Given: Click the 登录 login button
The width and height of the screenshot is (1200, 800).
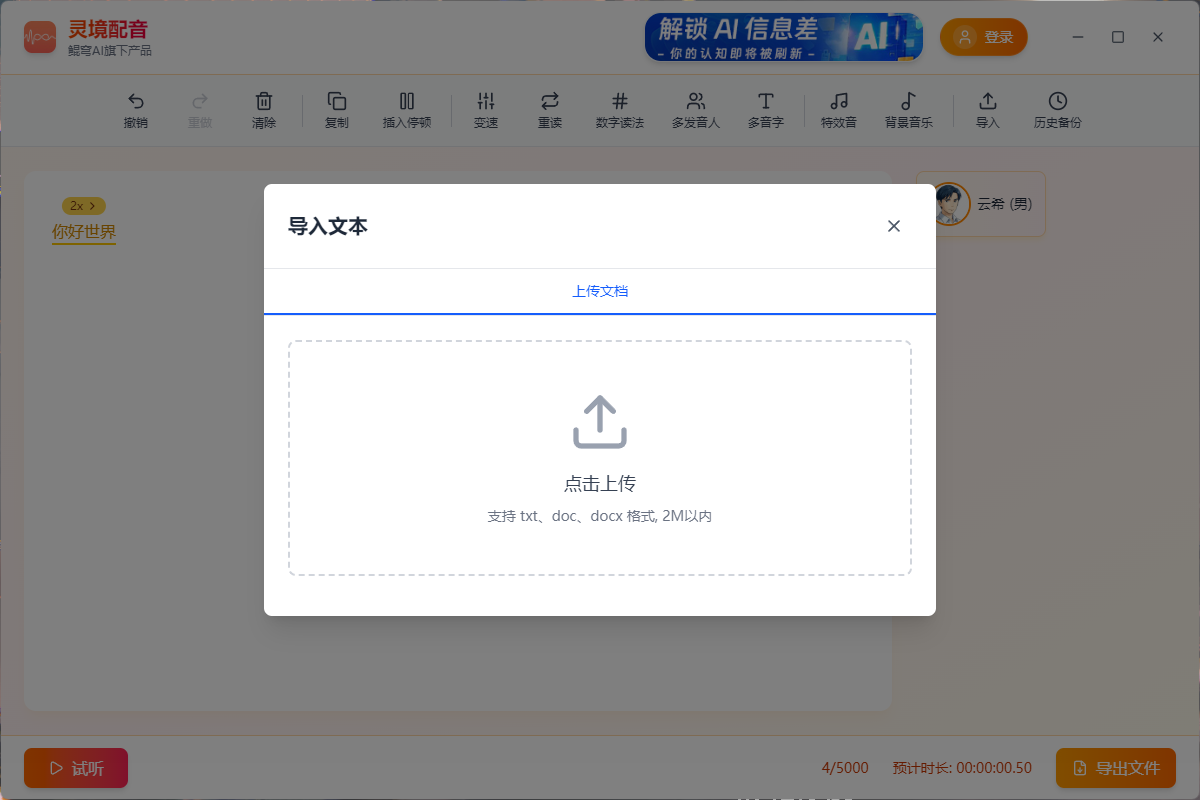Looking at the screenshot, I should tap(983, 36).
